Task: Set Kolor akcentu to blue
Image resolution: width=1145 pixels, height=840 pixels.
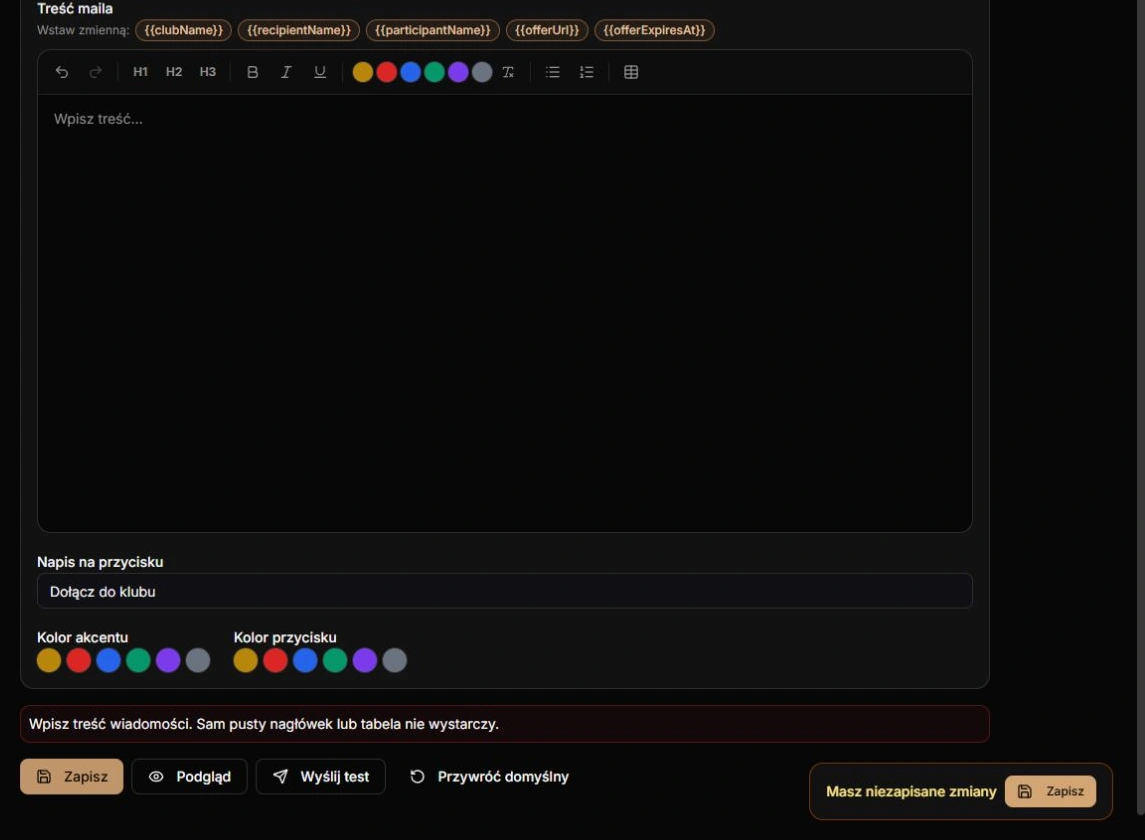Action: (x=109, y=660)
